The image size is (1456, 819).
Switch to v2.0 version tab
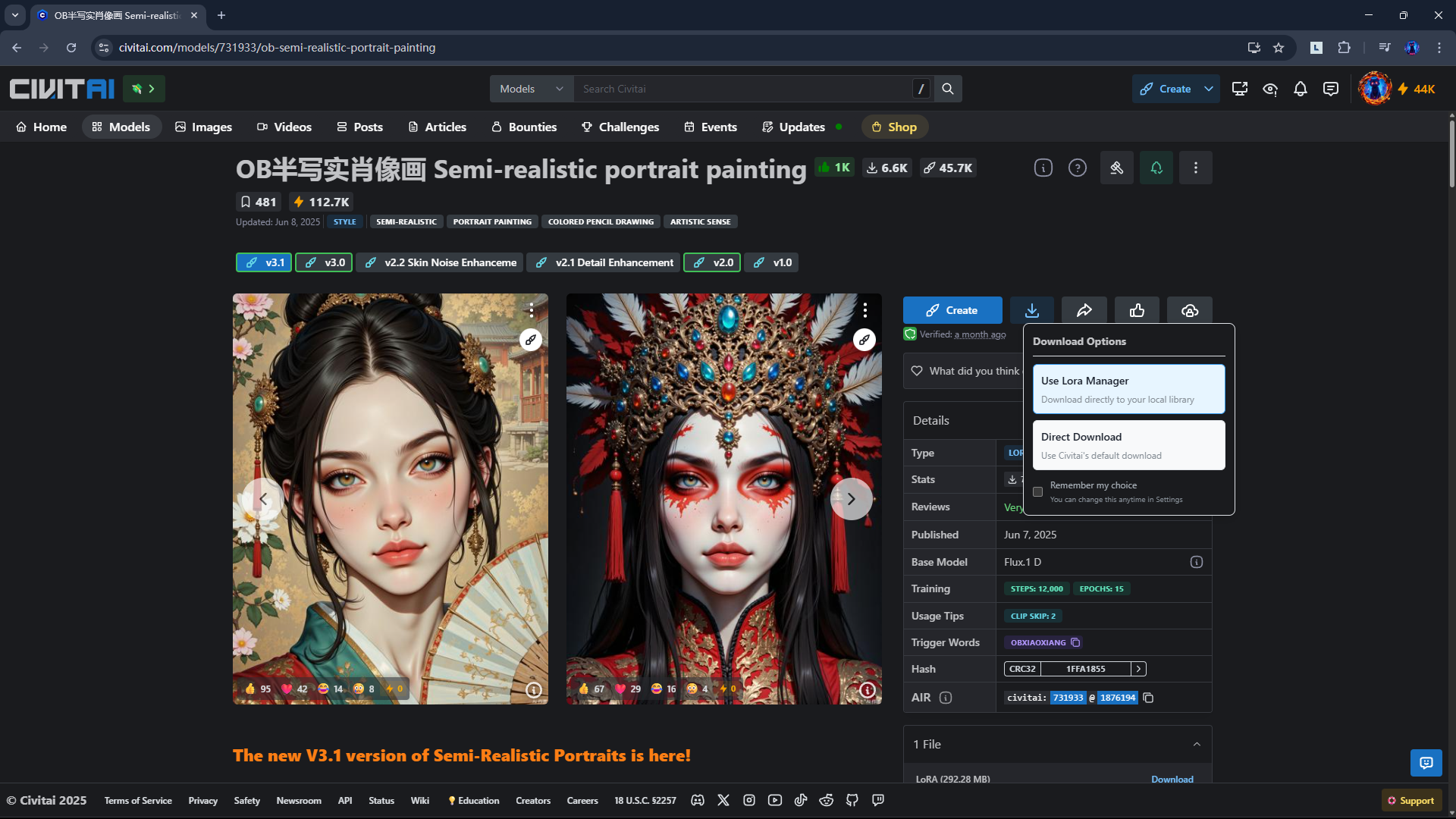click(x=712, y=262)
